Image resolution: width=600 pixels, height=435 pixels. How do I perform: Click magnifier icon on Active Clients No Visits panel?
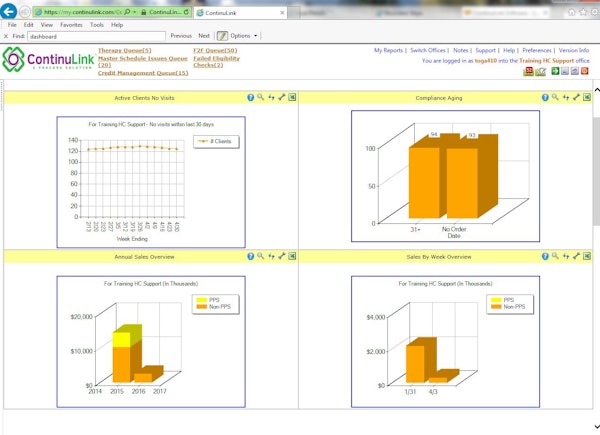(261, 98)
